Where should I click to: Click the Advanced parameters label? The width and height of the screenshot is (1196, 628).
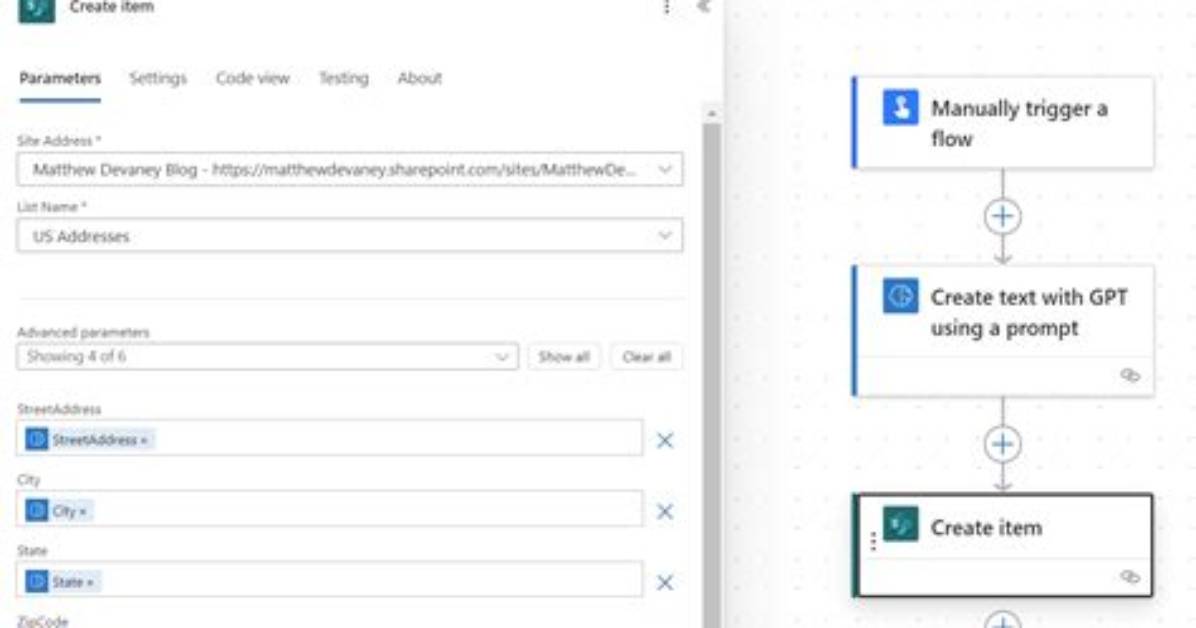[x=83, y=332]
